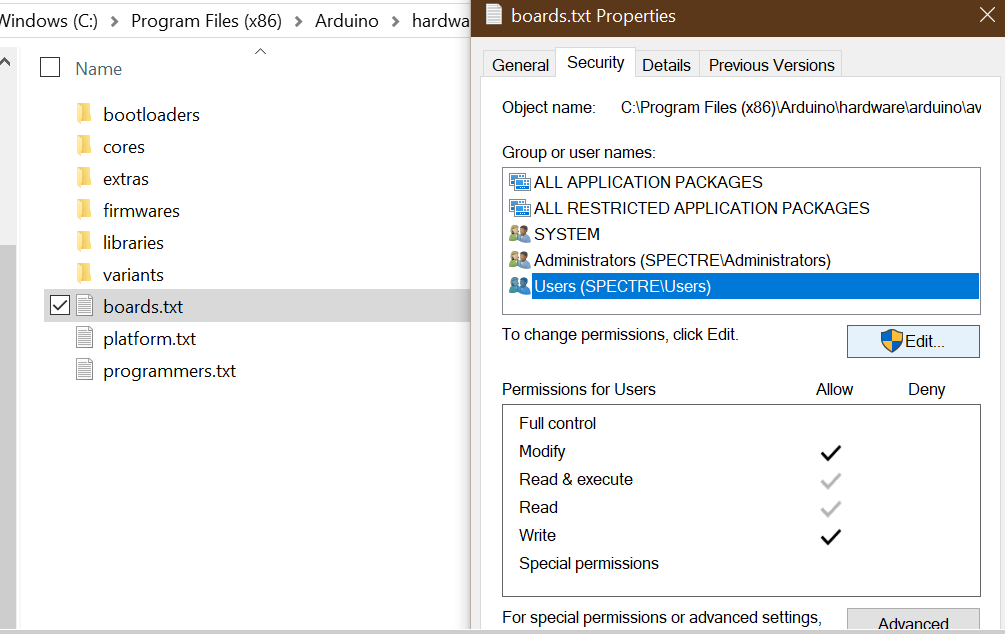Switch to the General tab
This screenshot has height=634, width=1005.
click(520, 65)
